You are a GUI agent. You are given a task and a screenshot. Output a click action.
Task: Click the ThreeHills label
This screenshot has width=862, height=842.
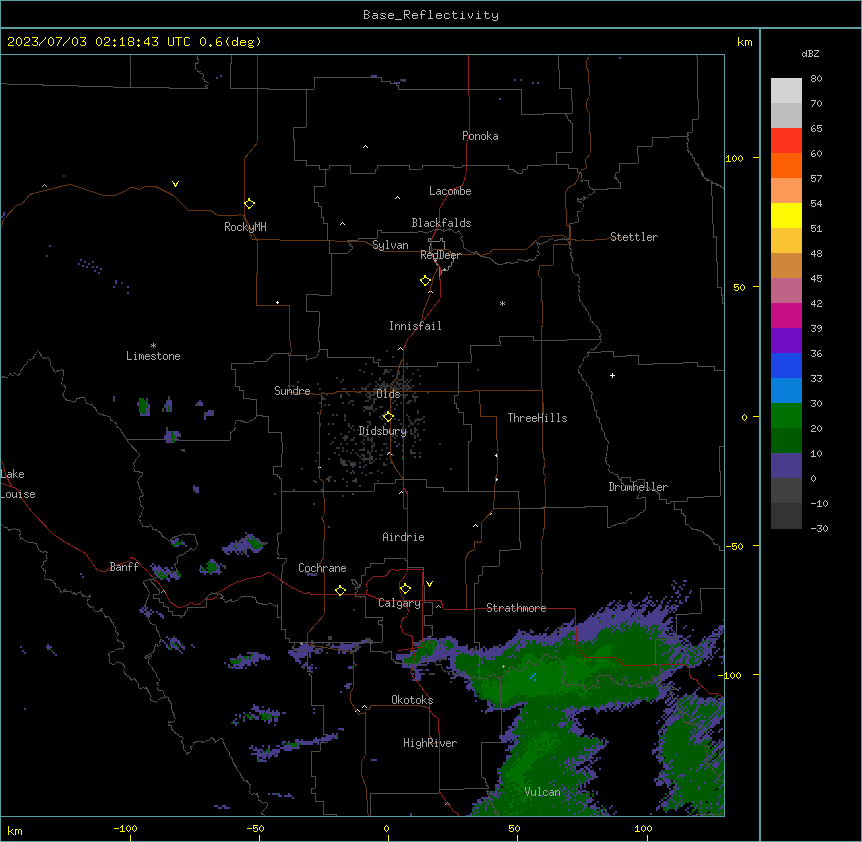[x=537, y=418]
